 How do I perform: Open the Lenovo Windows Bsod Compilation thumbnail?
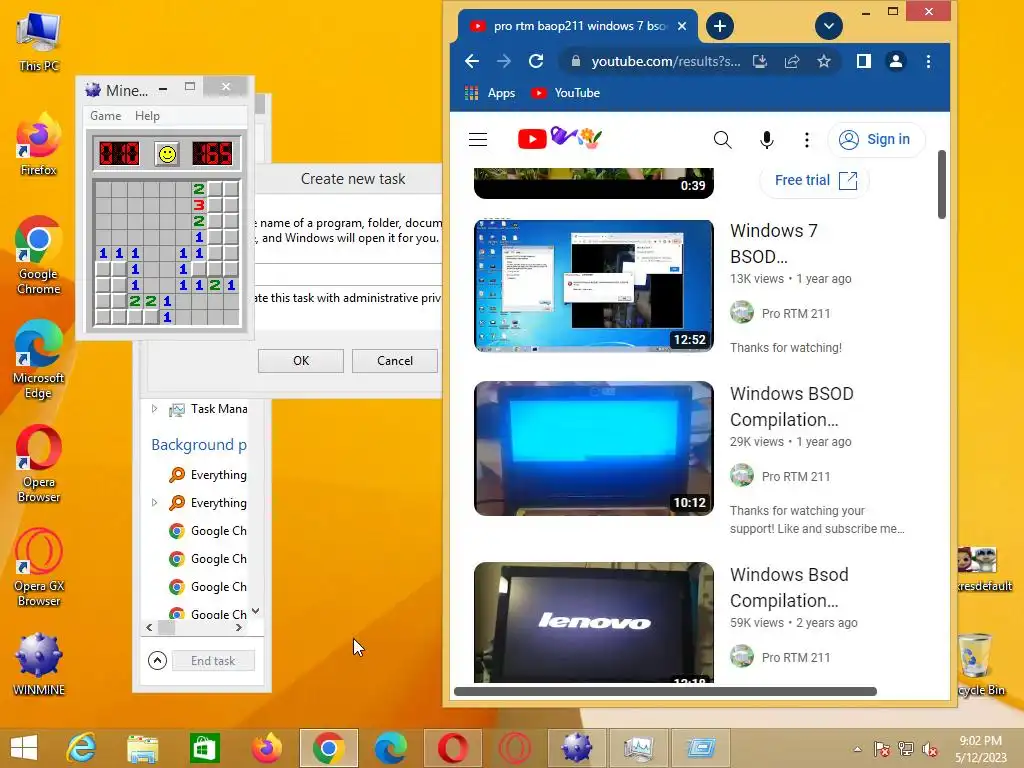click(594, 622)
